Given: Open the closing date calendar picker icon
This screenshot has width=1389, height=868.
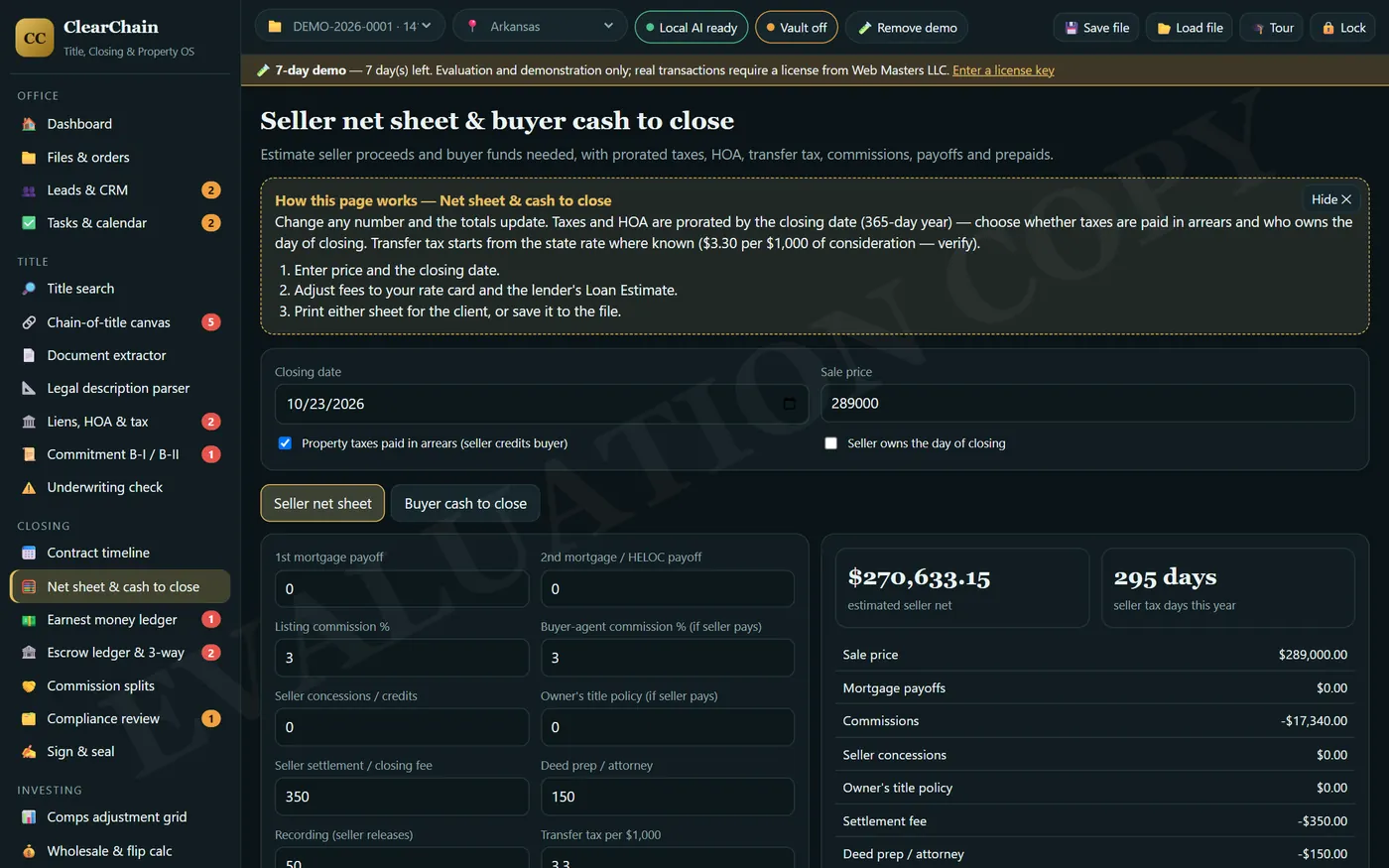Looking at the screenshot, I should [x=789, y=404].
